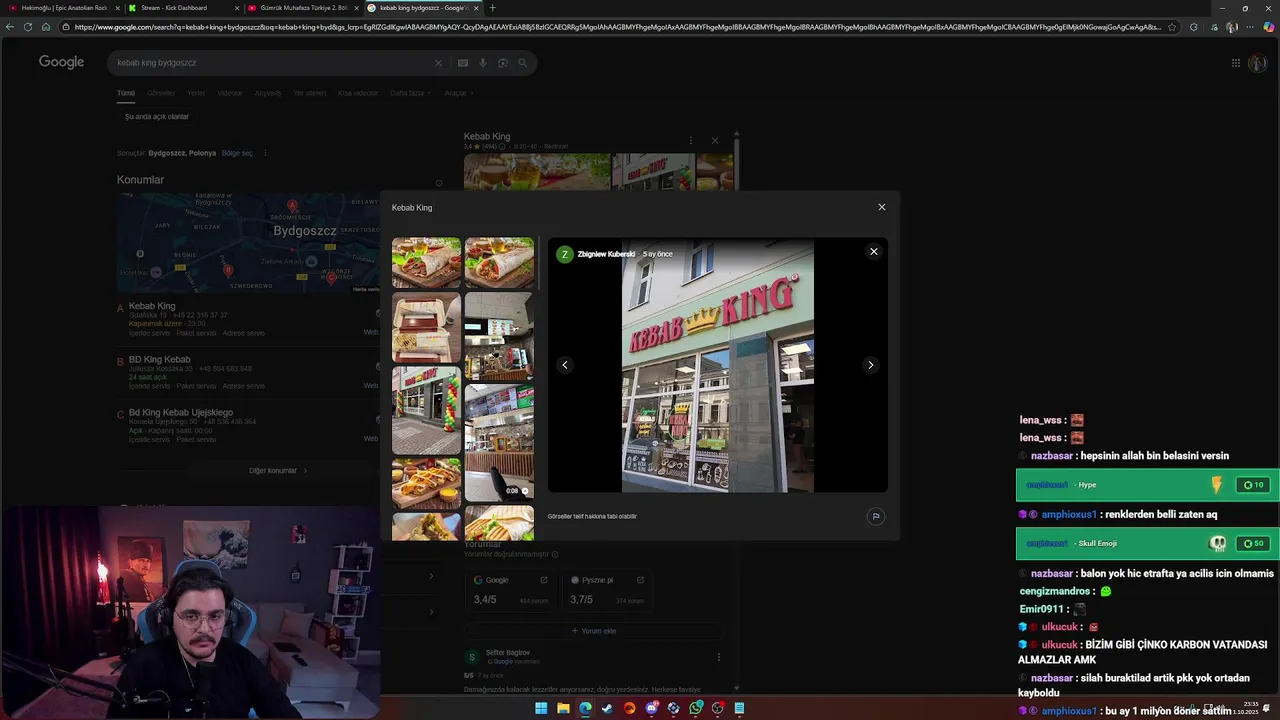
Task: Switch to the Gümrük Muhafaza Türkiye tab
Action: tap(302, 8)
